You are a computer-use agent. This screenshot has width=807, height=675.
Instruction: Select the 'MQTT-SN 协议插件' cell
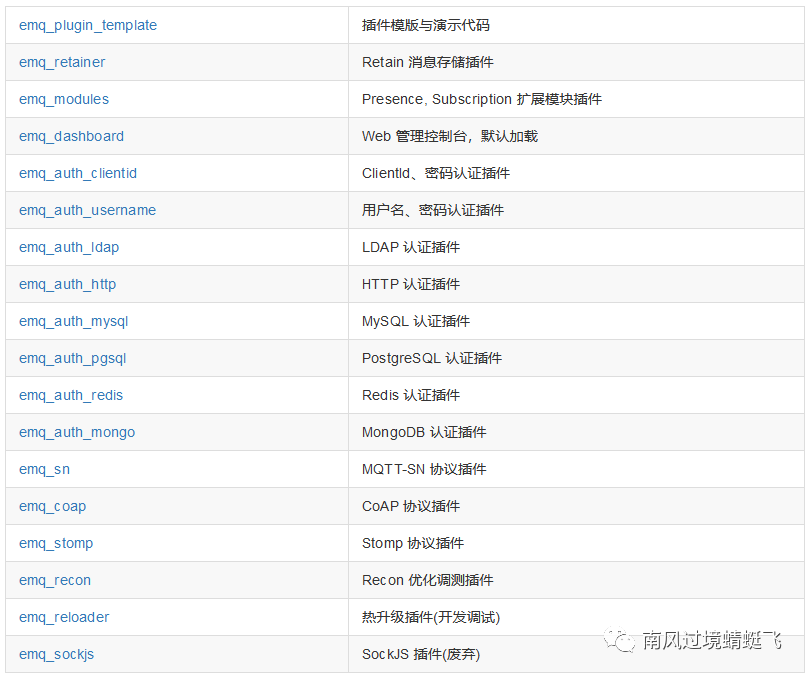click(424, 470)
